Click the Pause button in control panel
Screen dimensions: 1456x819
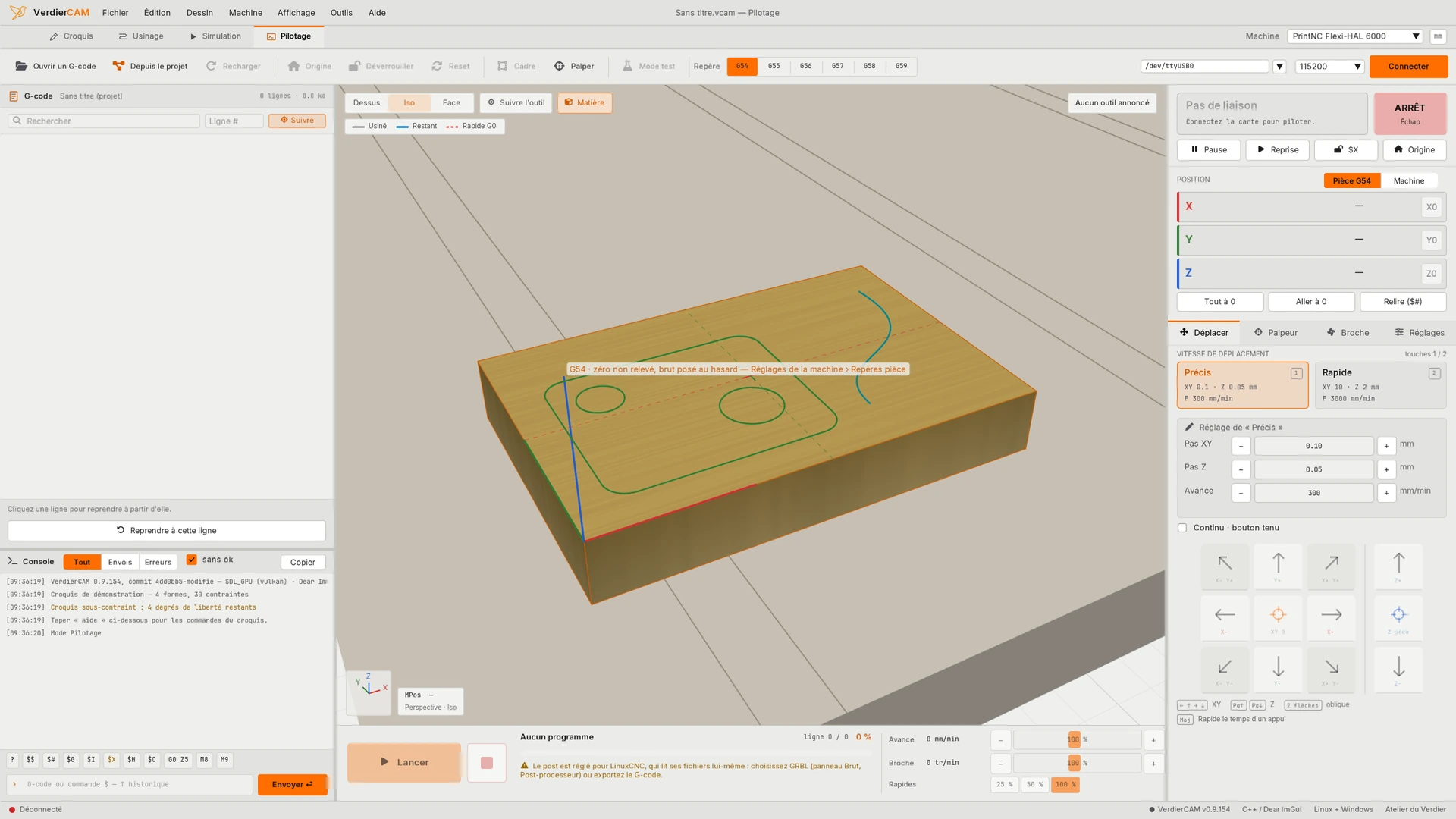point(1209,149)
